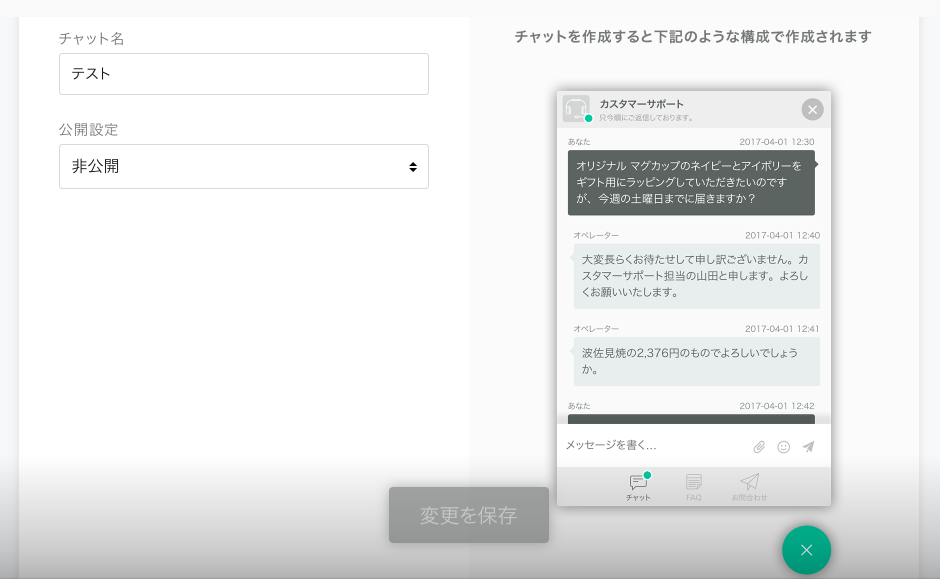Image resolution: width=940 pixels, height=579 pixels.
Task: Open the emoji picker smiley icon
Action: pyautogui.click(x=784, y=447)
